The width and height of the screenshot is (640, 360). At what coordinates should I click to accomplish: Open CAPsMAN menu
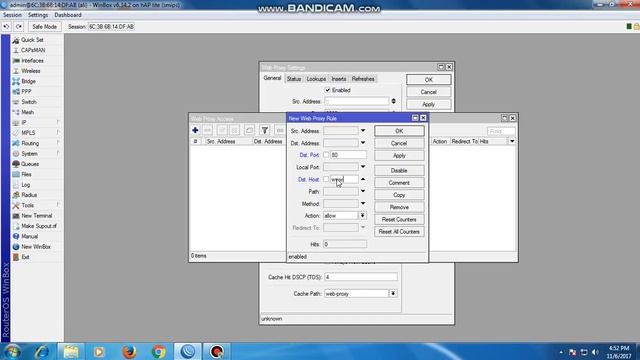(x=33, y=50)
